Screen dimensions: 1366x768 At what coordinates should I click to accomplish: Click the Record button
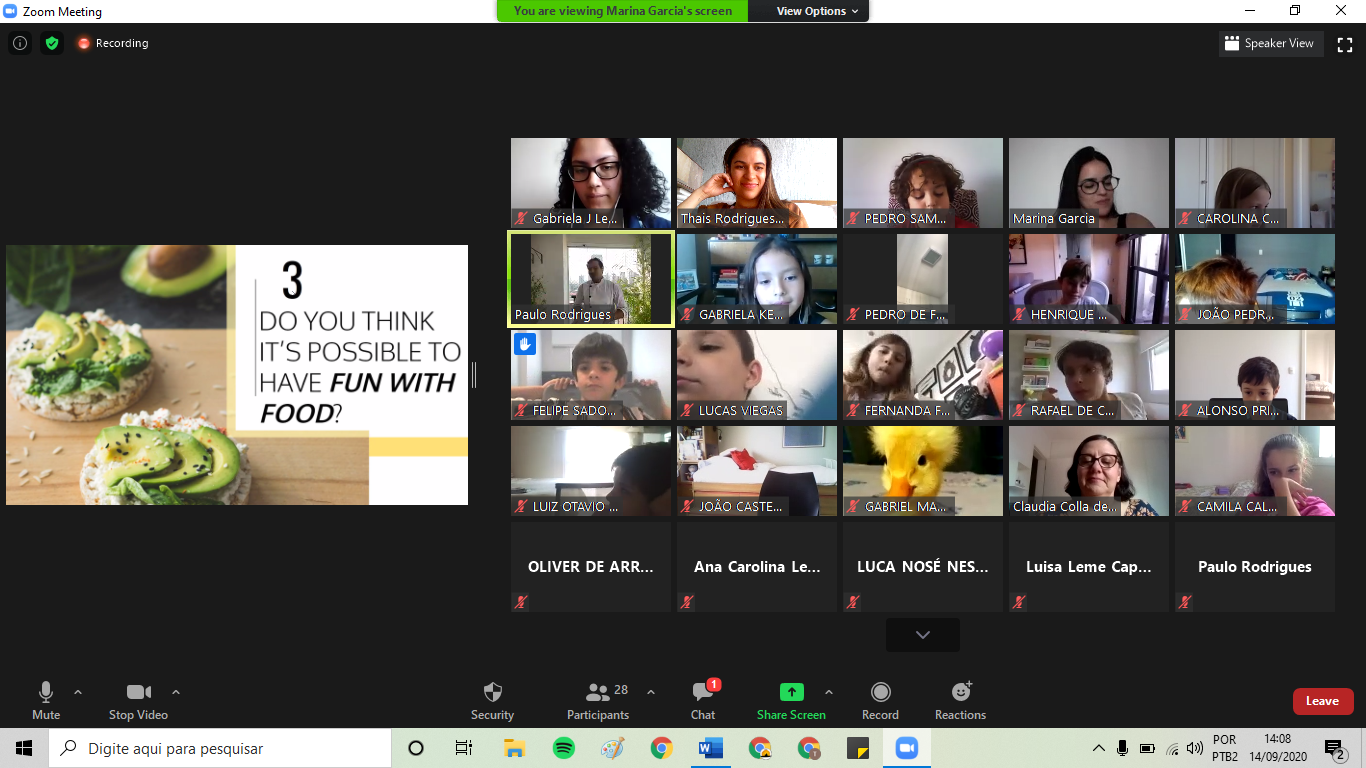pos(880,701)
